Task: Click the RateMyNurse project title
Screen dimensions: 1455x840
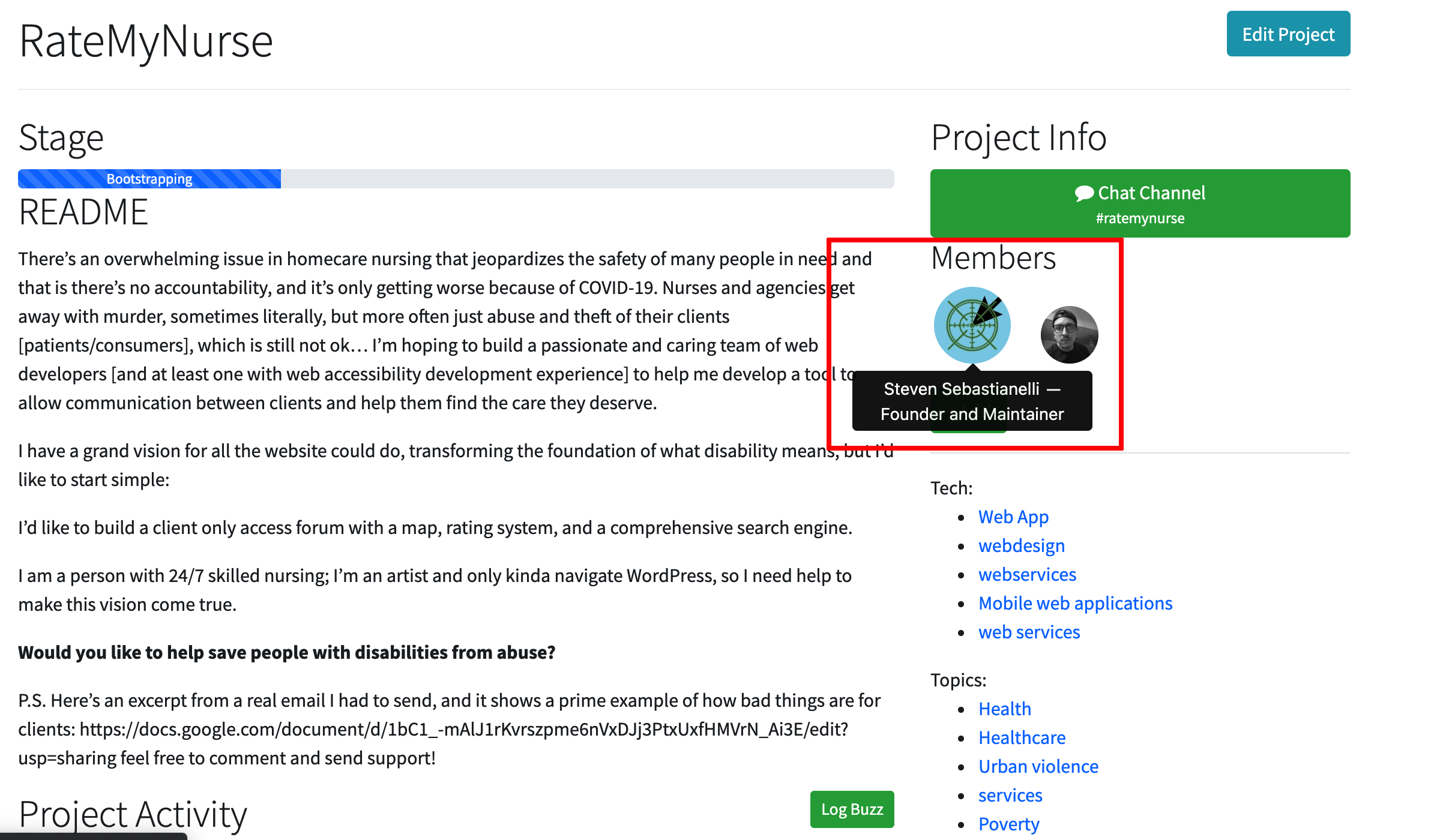Action: coord(146,41)
